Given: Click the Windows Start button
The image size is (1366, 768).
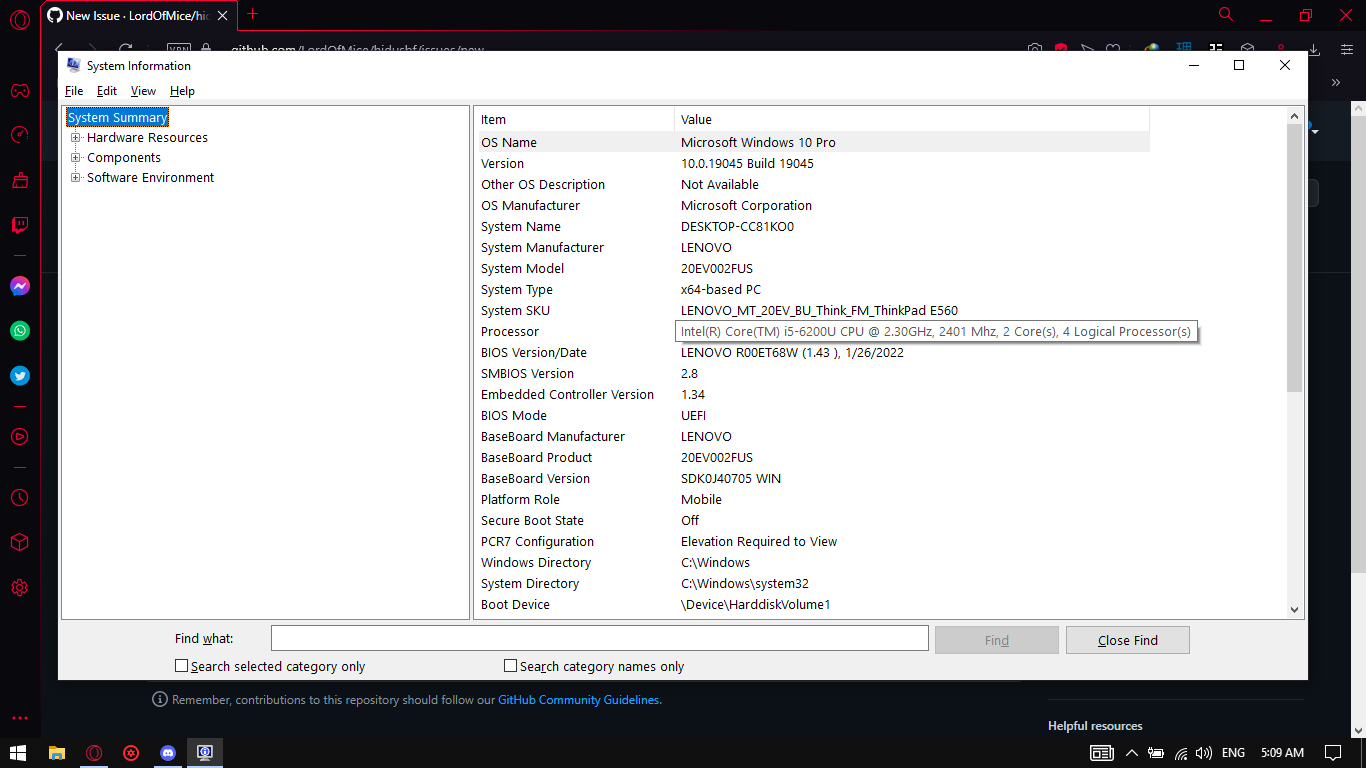Looking at the screenshot, I should pyautogui.click(x=18, y=753).
